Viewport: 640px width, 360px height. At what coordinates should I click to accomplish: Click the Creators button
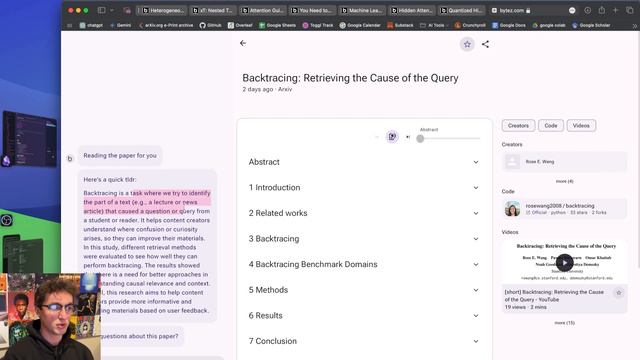coord(518,126)
